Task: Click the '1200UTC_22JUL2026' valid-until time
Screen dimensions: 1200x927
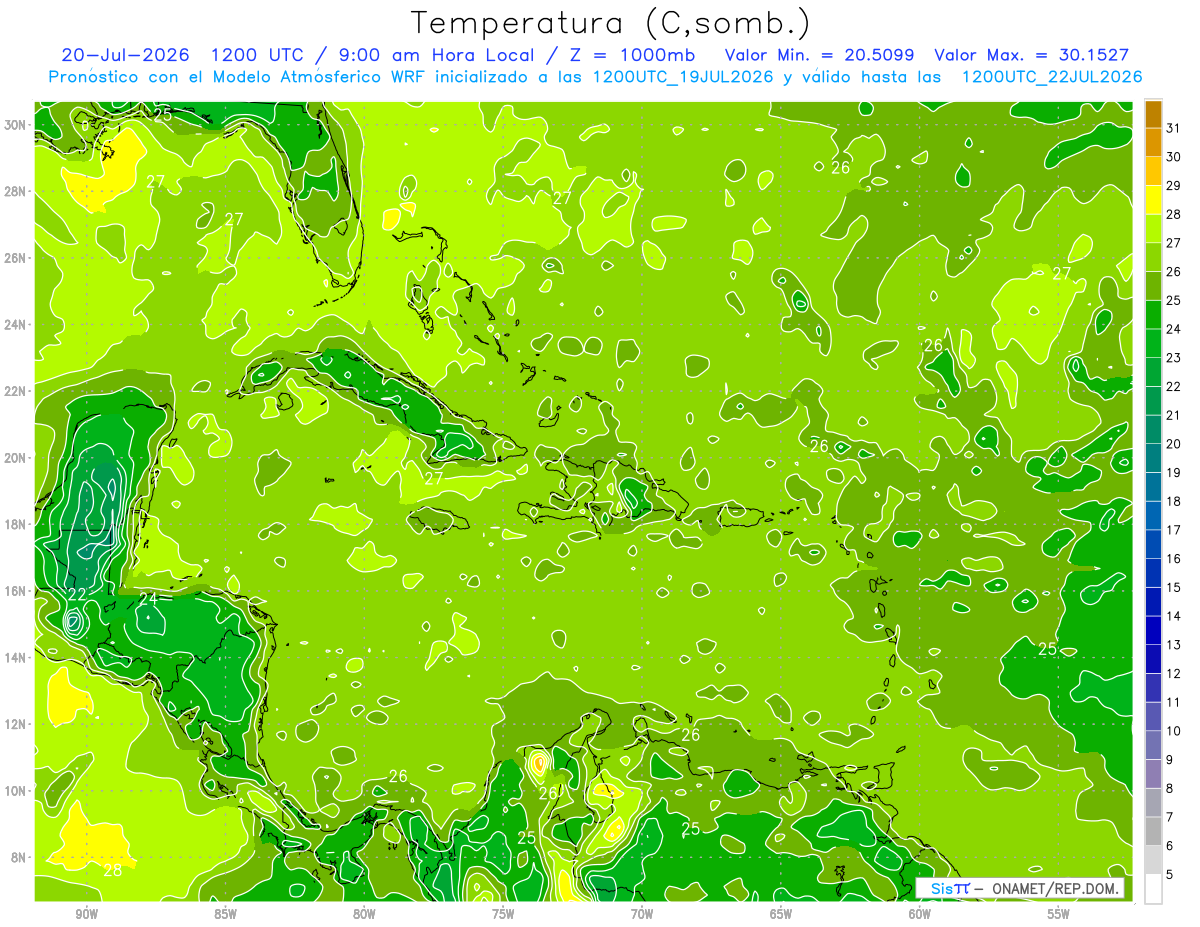Action: (1052, 77)
